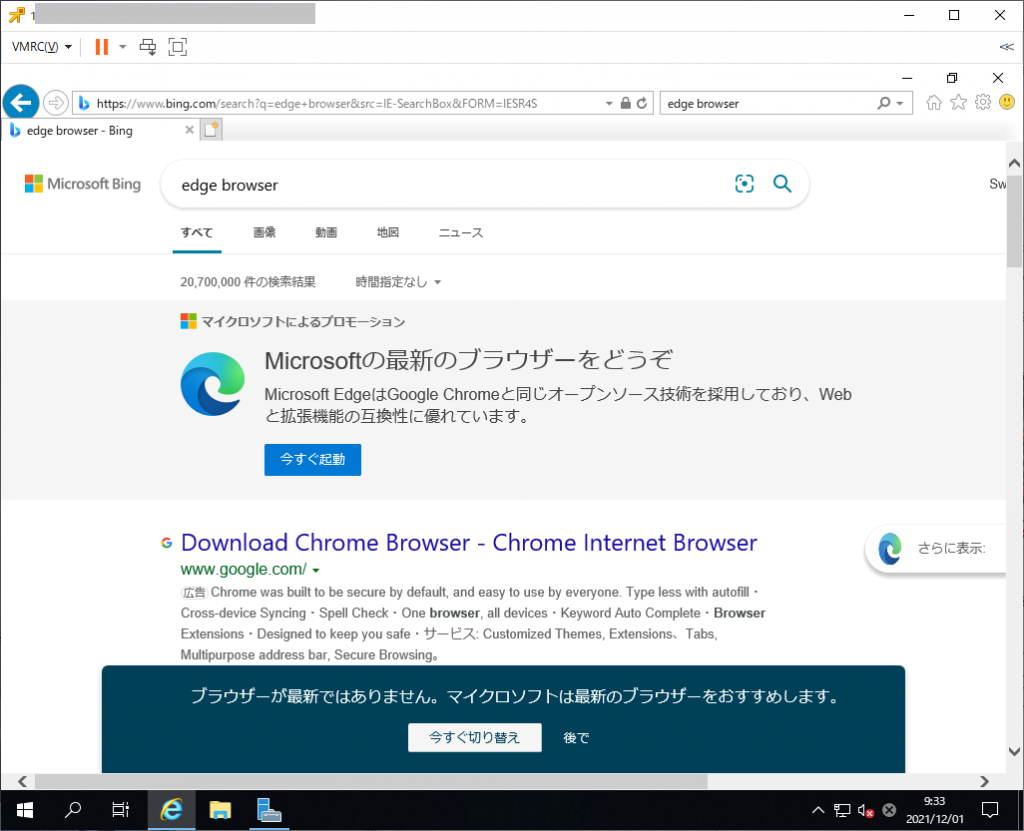Click the www.google.com/ green URL

pyautogui.click(x=244, y=570)
